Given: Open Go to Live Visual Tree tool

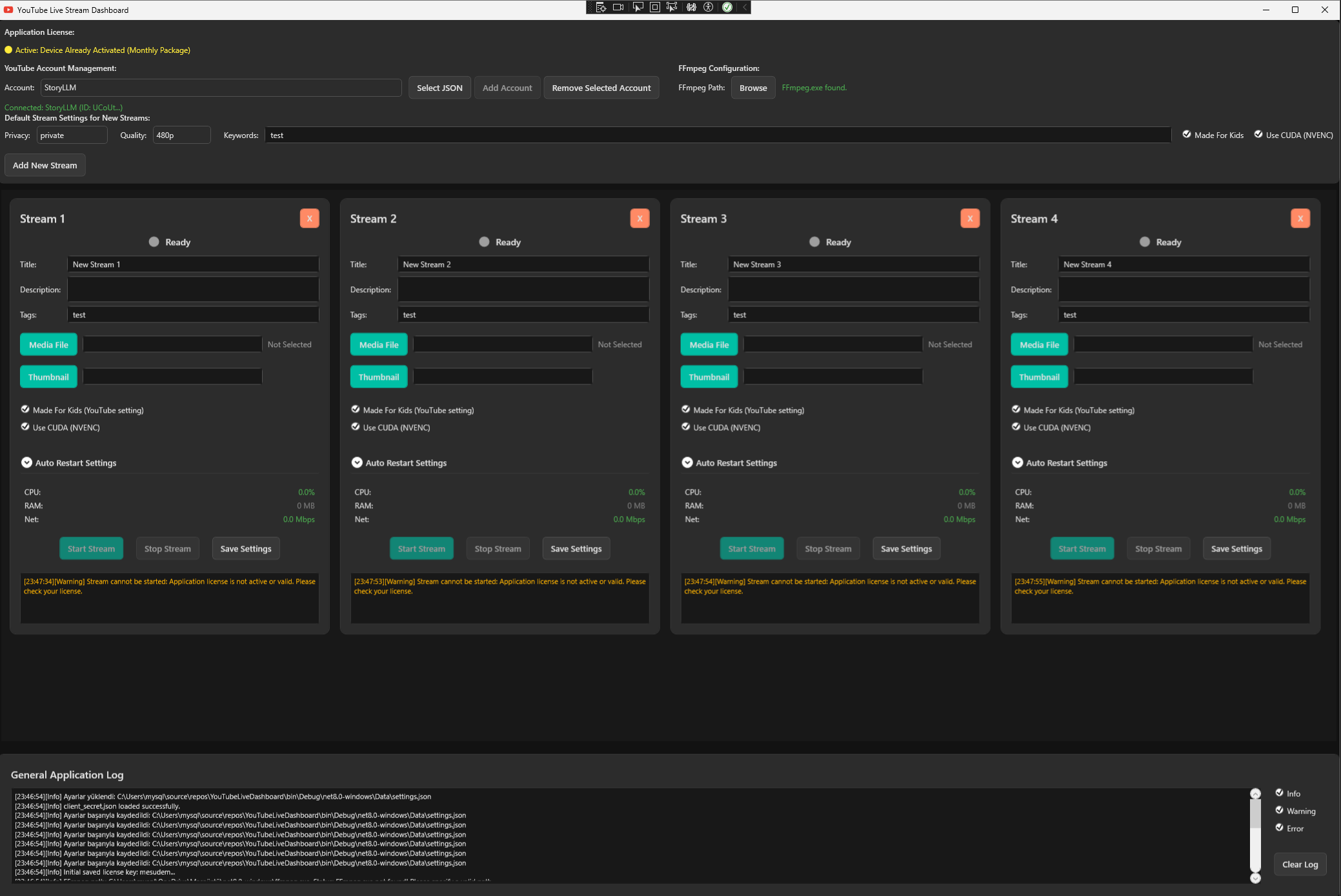Looking at the screenshot, I should [601, 7].
